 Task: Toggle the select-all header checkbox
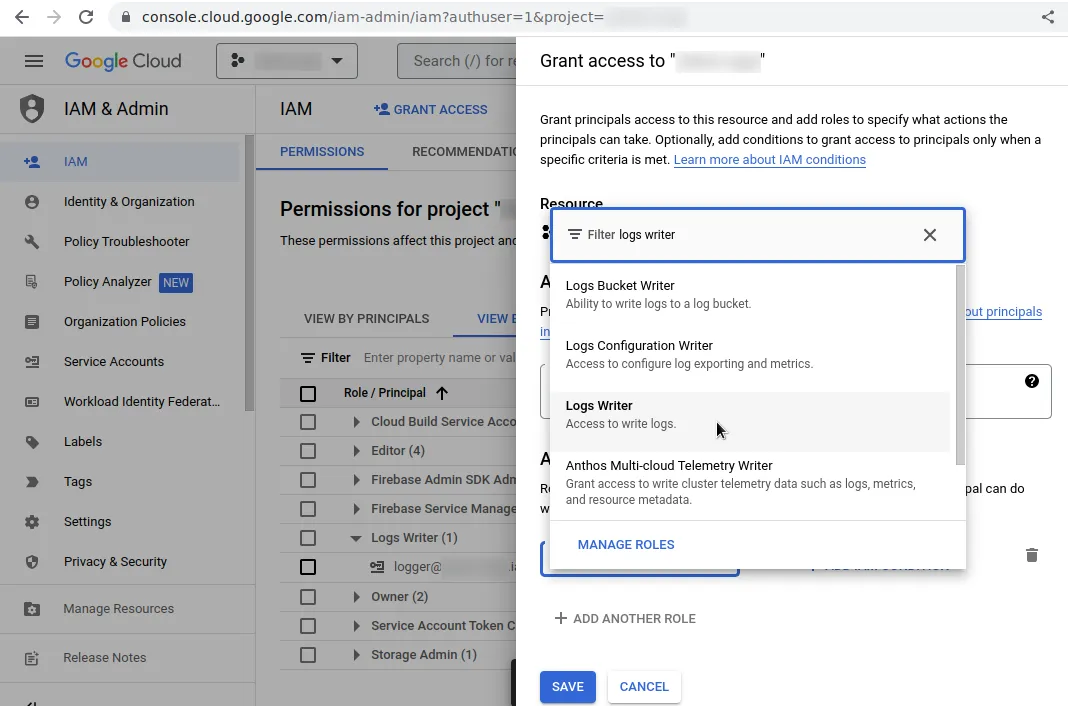click(308, 393)
